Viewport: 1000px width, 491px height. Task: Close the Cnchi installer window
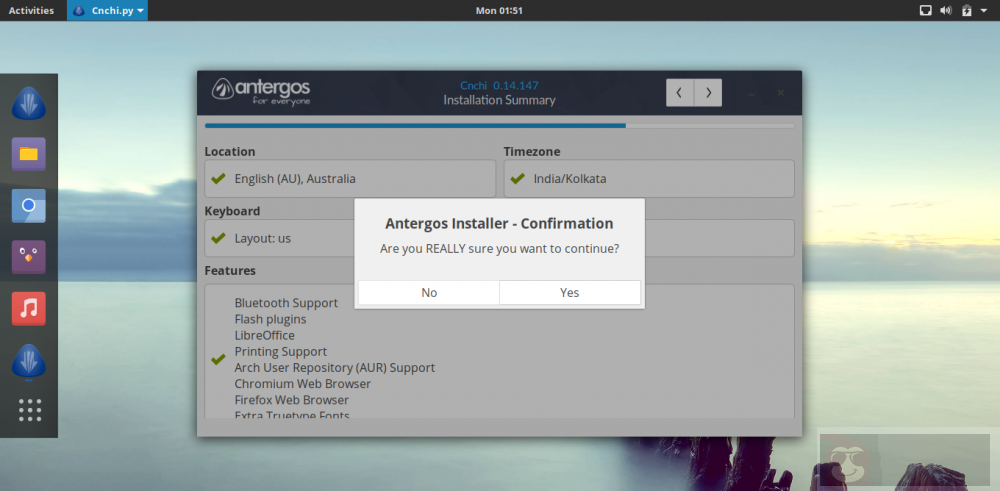pyautogui.click(x=781, y=93)
